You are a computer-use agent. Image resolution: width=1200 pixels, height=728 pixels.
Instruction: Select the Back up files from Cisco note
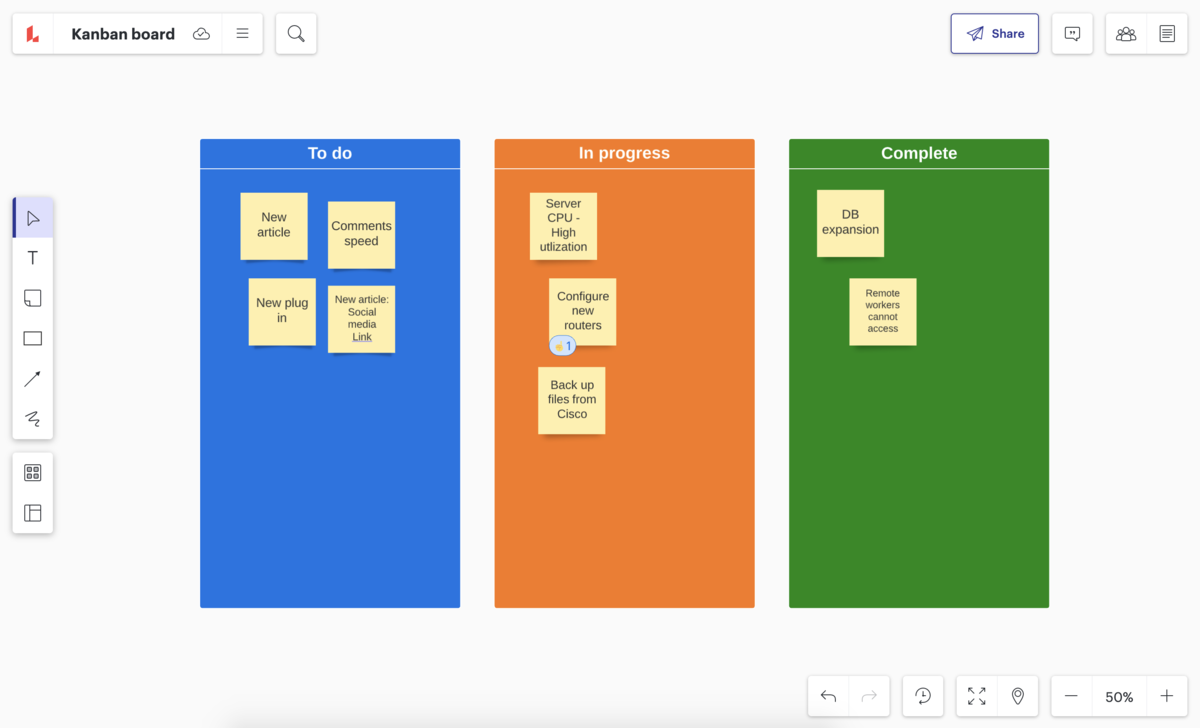pyautogui.click(x=572, y=400)
